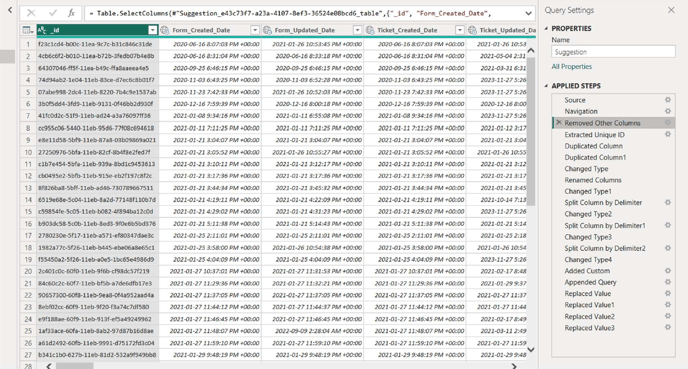Open the _id column filter dropdown
This screenshot has width=688, height=369.
point(152,30)
